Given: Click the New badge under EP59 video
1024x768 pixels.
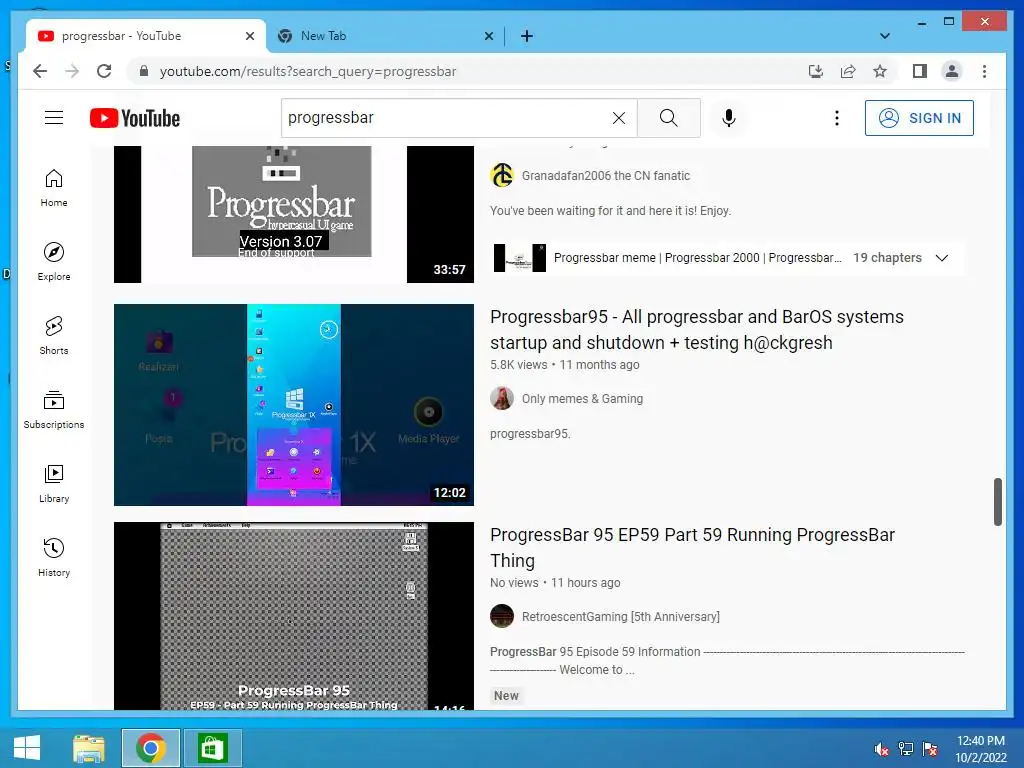Looking at the screenshot, I should click(506, 696).
